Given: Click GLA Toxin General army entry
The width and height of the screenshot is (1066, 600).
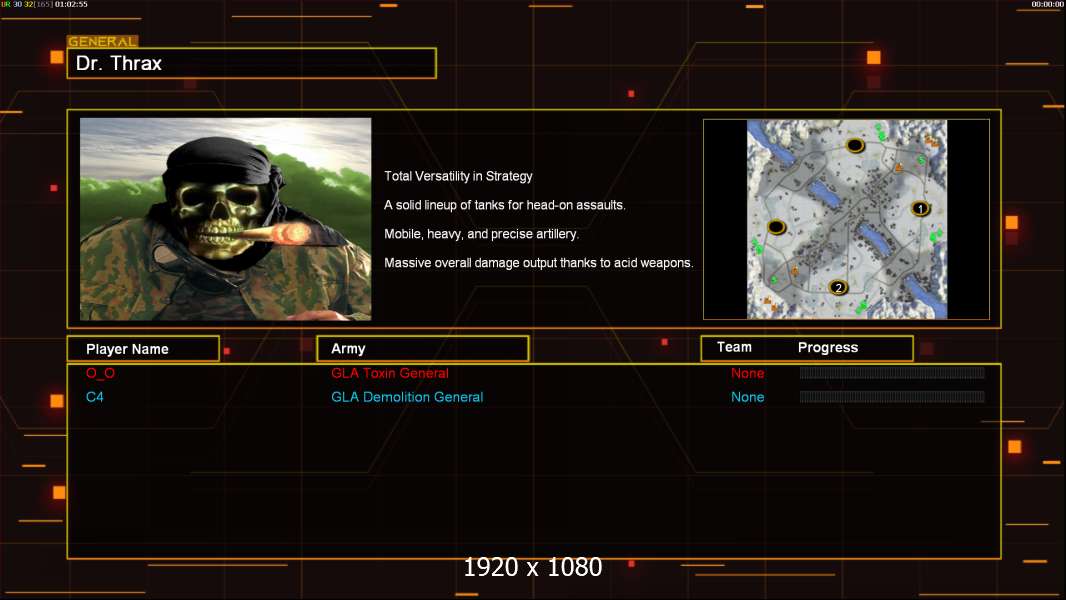Looking at the screenshot, I should [x=390, y=373].
